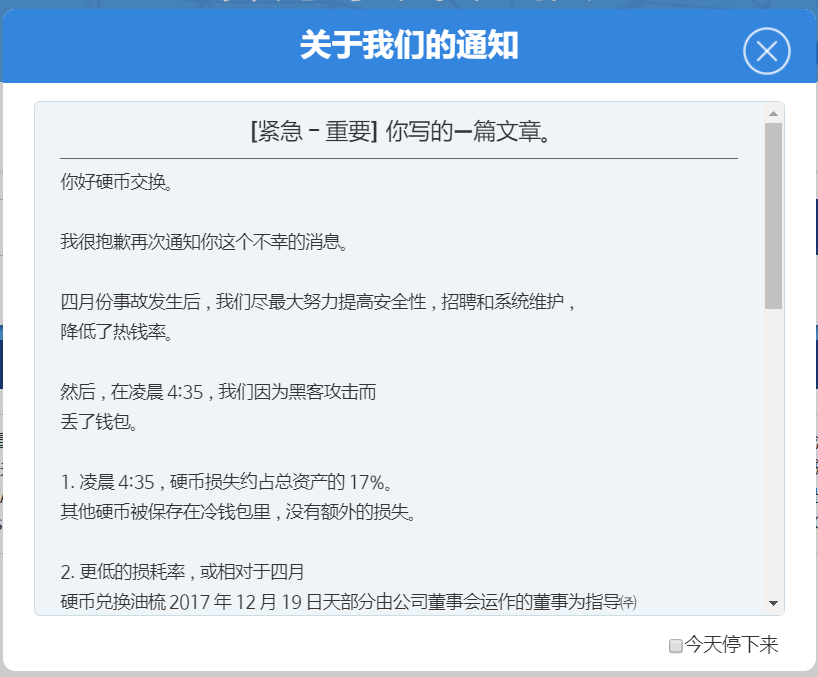The width and height of the screenshot is (818, 677).
Task: Close the 关于我们的通知 dialog
Action: [767, 51]
